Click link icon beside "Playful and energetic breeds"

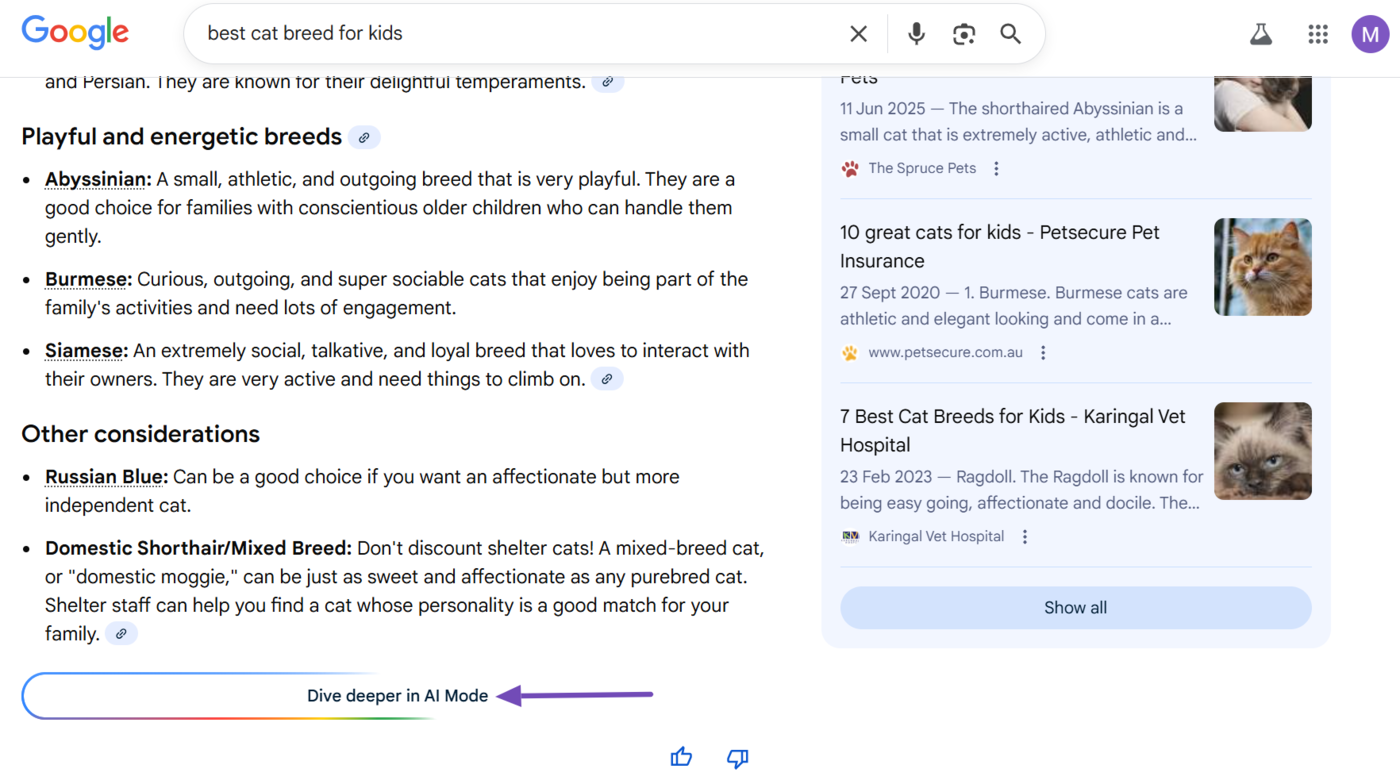tap(364, 137)
